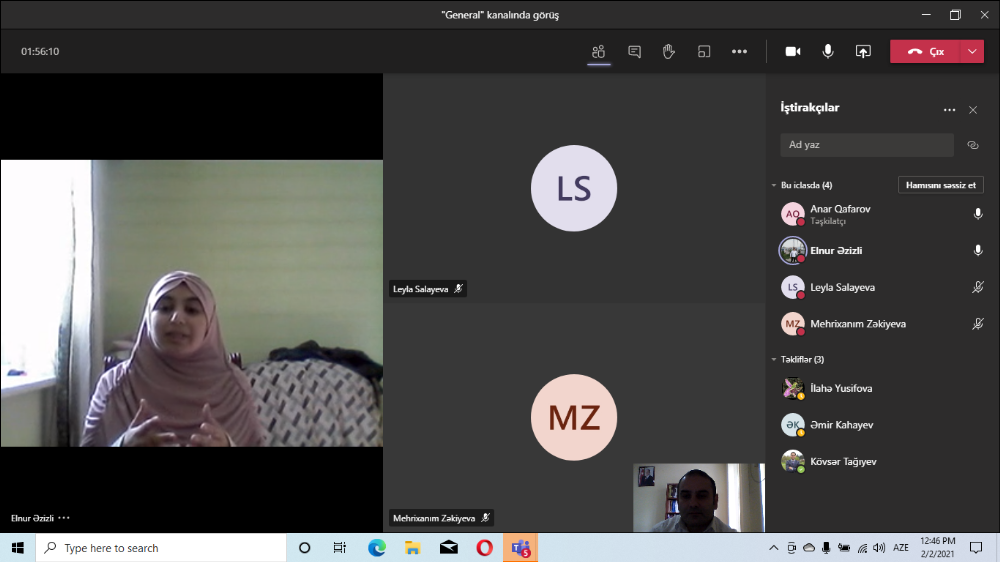Open the Opera browser from taskbar

click(484, 548)
